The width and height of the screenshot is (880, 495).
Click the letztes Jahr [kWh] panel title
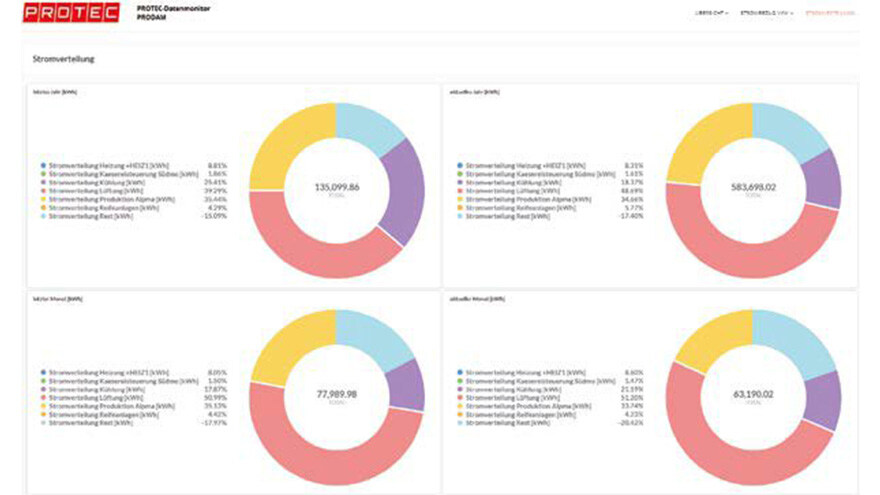54,91
